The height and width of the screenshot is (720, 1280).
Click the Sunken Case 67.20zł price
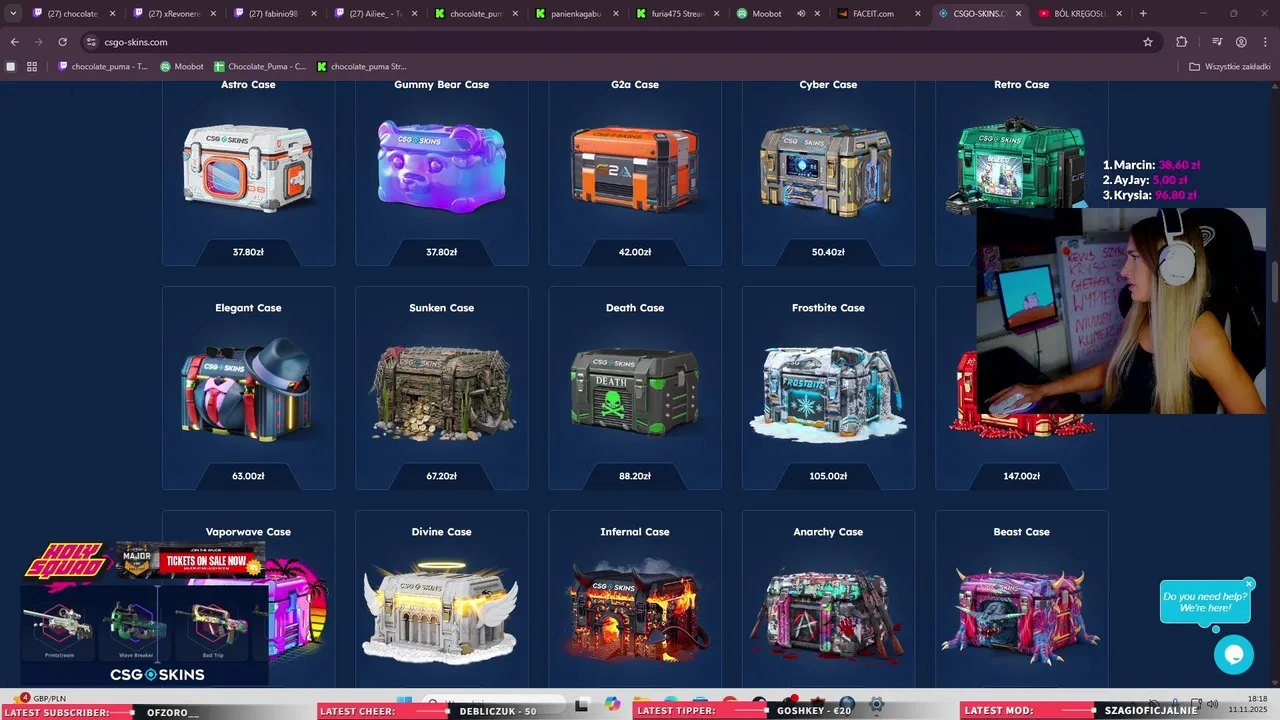pyautogui.click(x=441, y=476)
